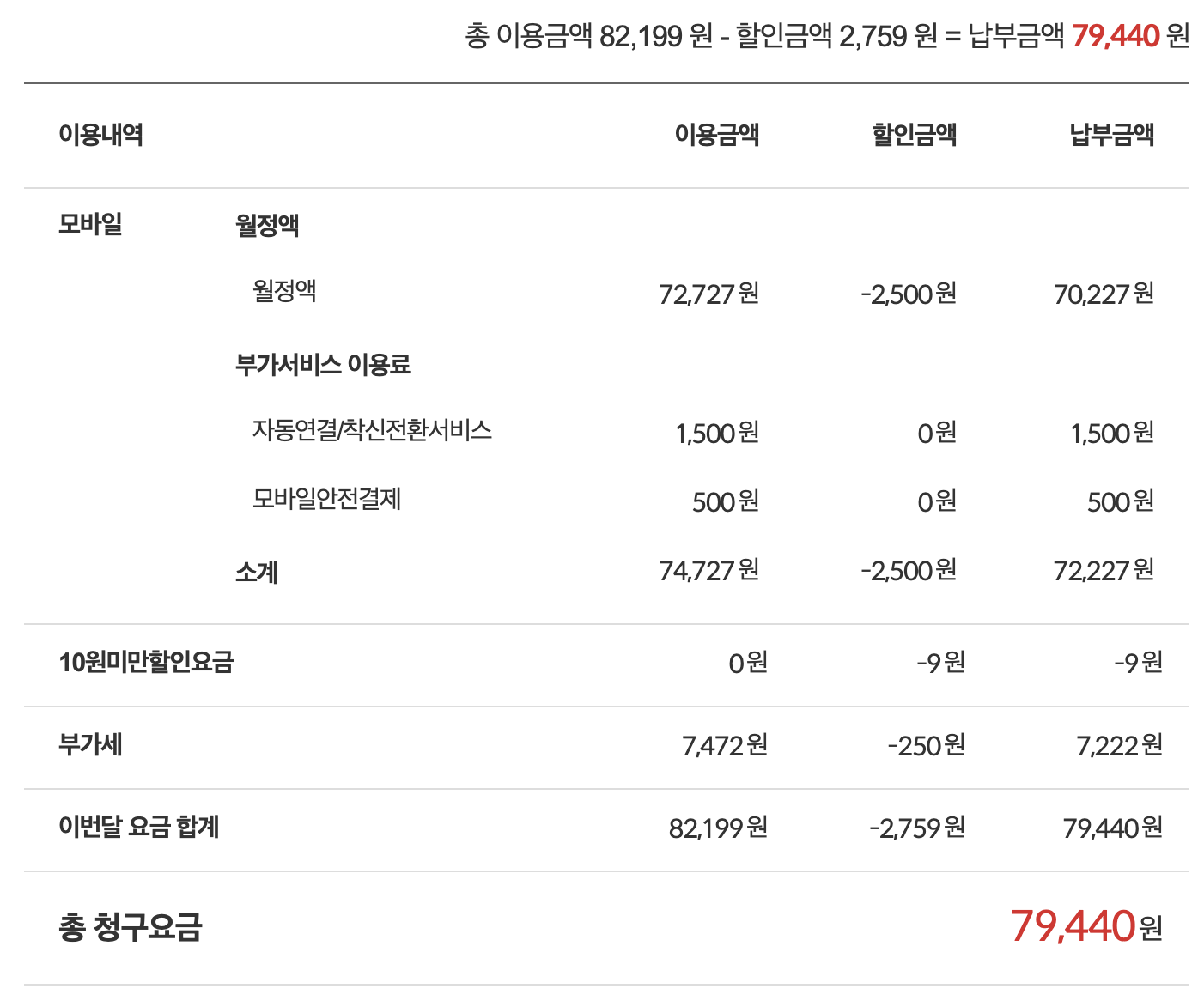Click the red 79,440 in summary line

click(x=1116, y=36)
